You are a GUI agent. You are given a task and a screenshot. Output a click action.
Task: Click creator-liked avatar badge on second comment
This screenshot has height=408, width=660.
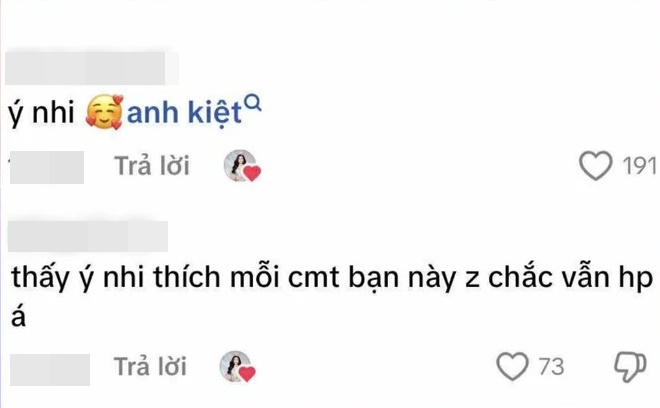coord(238,366)
